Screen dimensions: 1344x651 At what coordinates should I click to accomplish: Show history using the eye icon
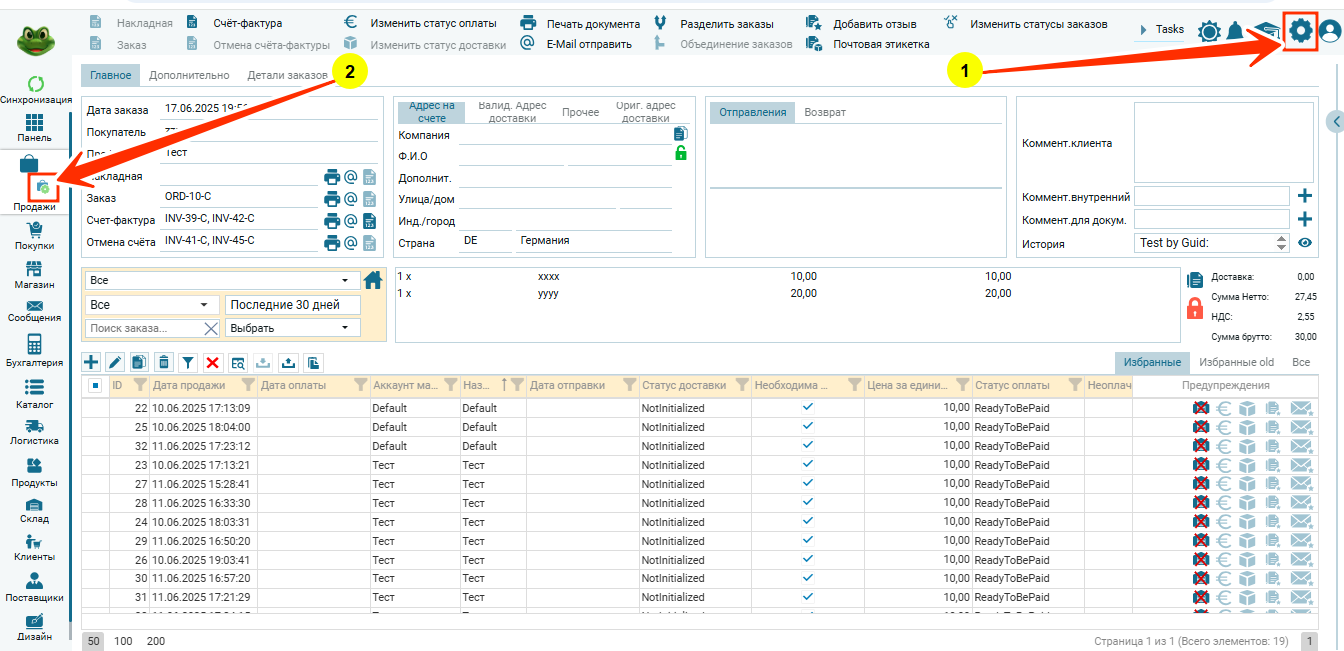(x=1304, y=243)
